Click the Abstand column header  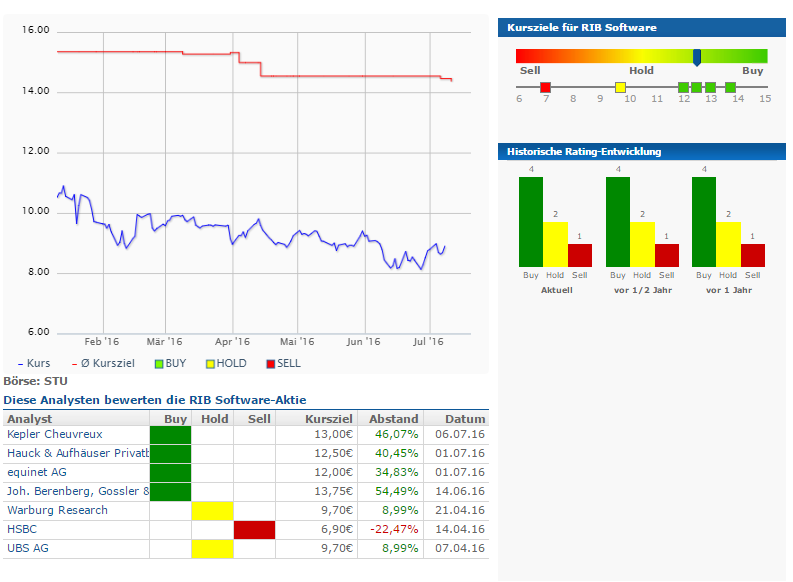(x=393, y=419)
